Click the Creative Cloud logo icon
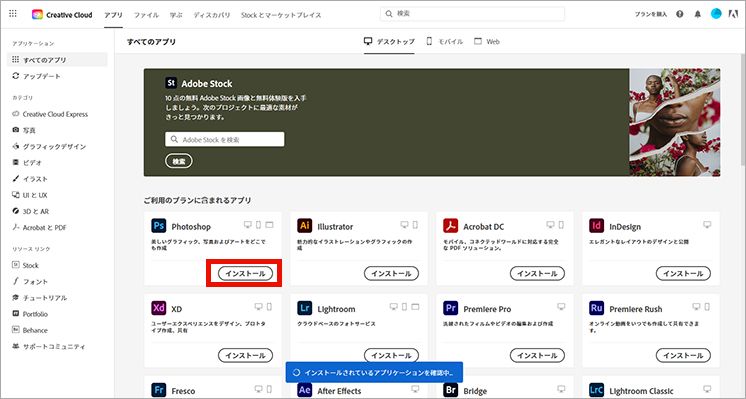Screen dimensions: 746x399 37,14
